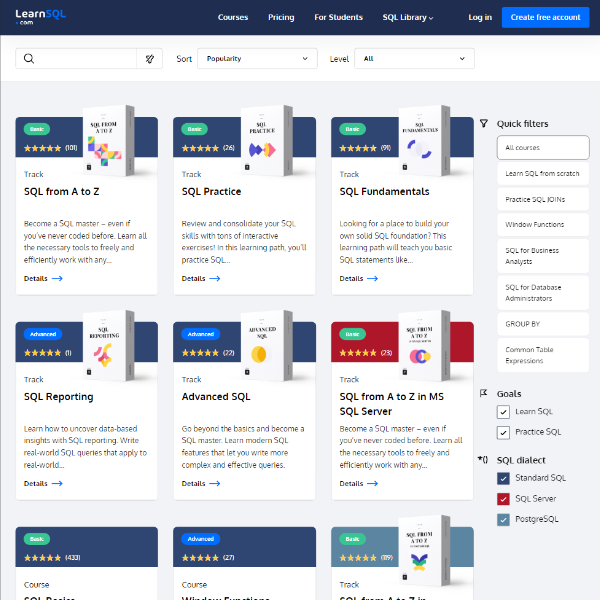Viewport: 600px width, 600px height.
Task: Uncheck the SQL Server dialect checkbox
Action: [x=503, y=499]
